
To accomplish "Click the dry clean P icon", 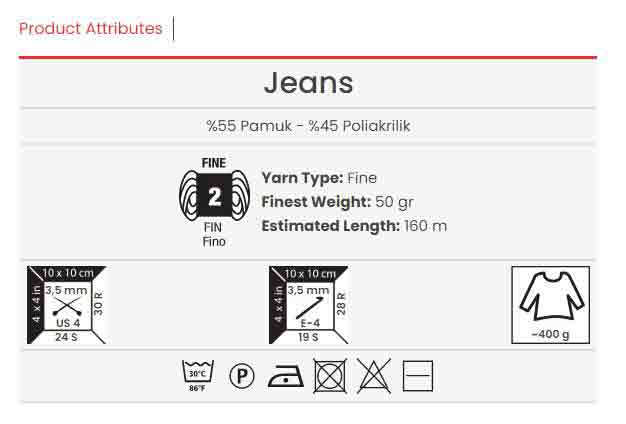I will point(242,376).
